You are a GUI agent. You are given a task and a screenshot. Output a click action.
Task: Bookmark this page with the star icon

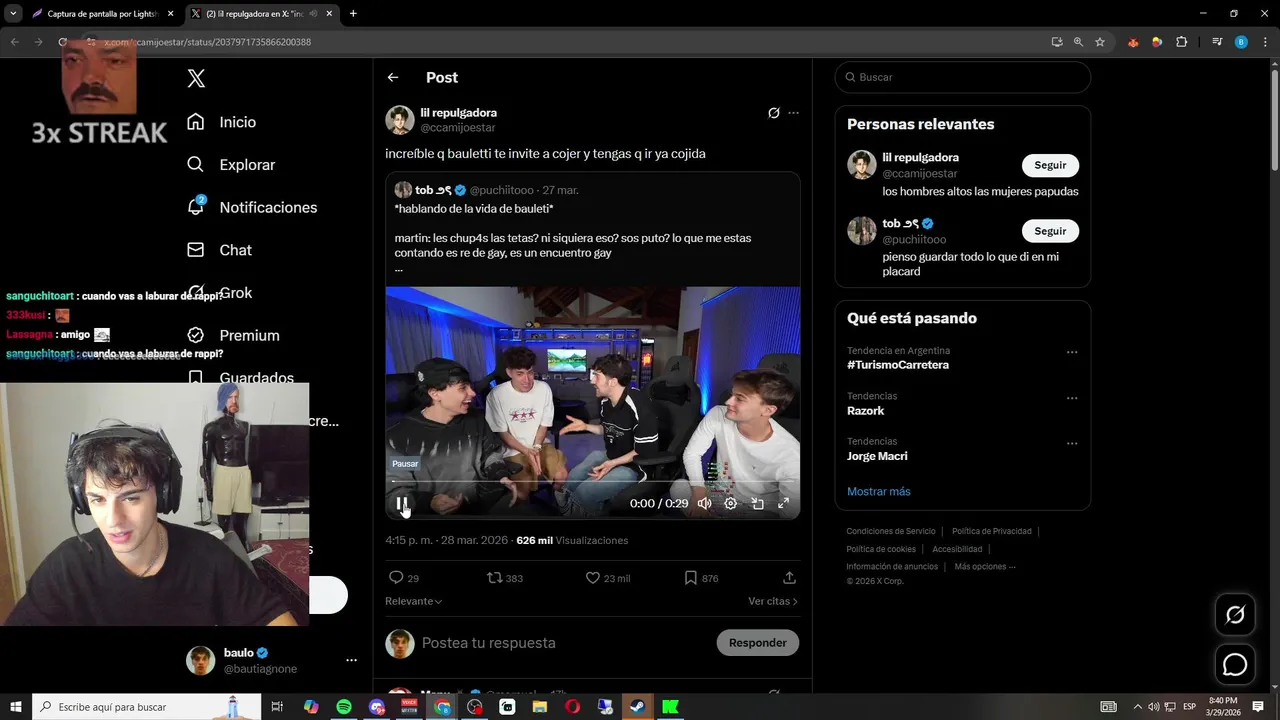(1100, 42)
